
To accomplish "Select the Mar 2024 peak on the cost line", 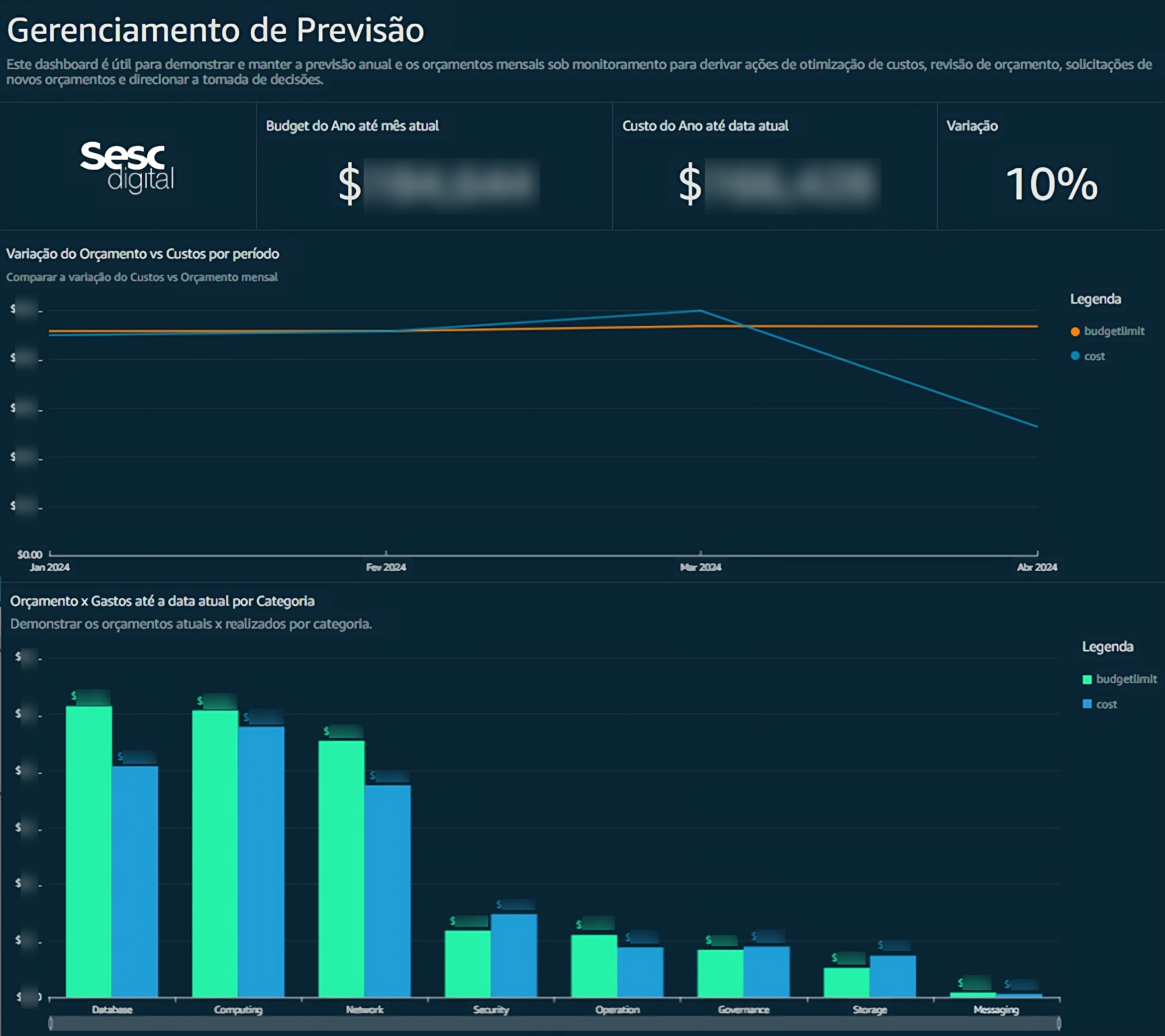I will coord(699,310).
